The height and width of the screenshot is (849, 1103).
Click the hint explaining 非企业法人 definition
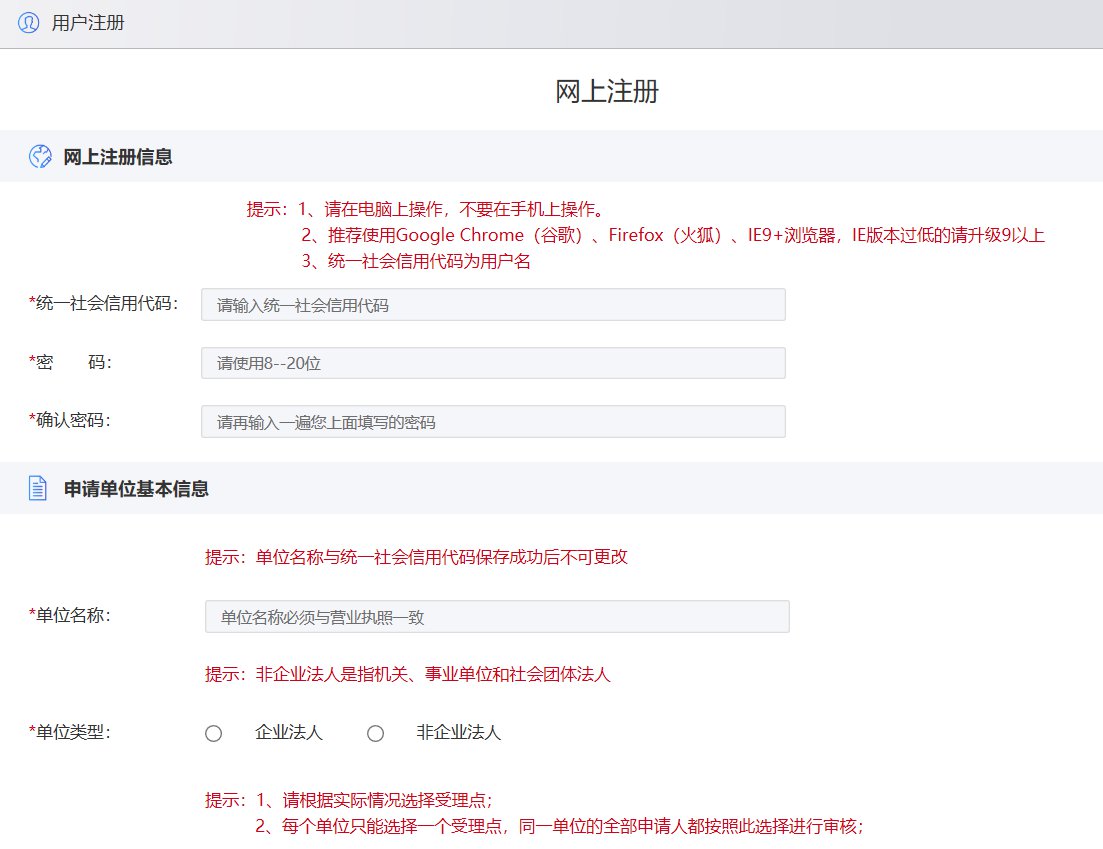click(408, 674)
